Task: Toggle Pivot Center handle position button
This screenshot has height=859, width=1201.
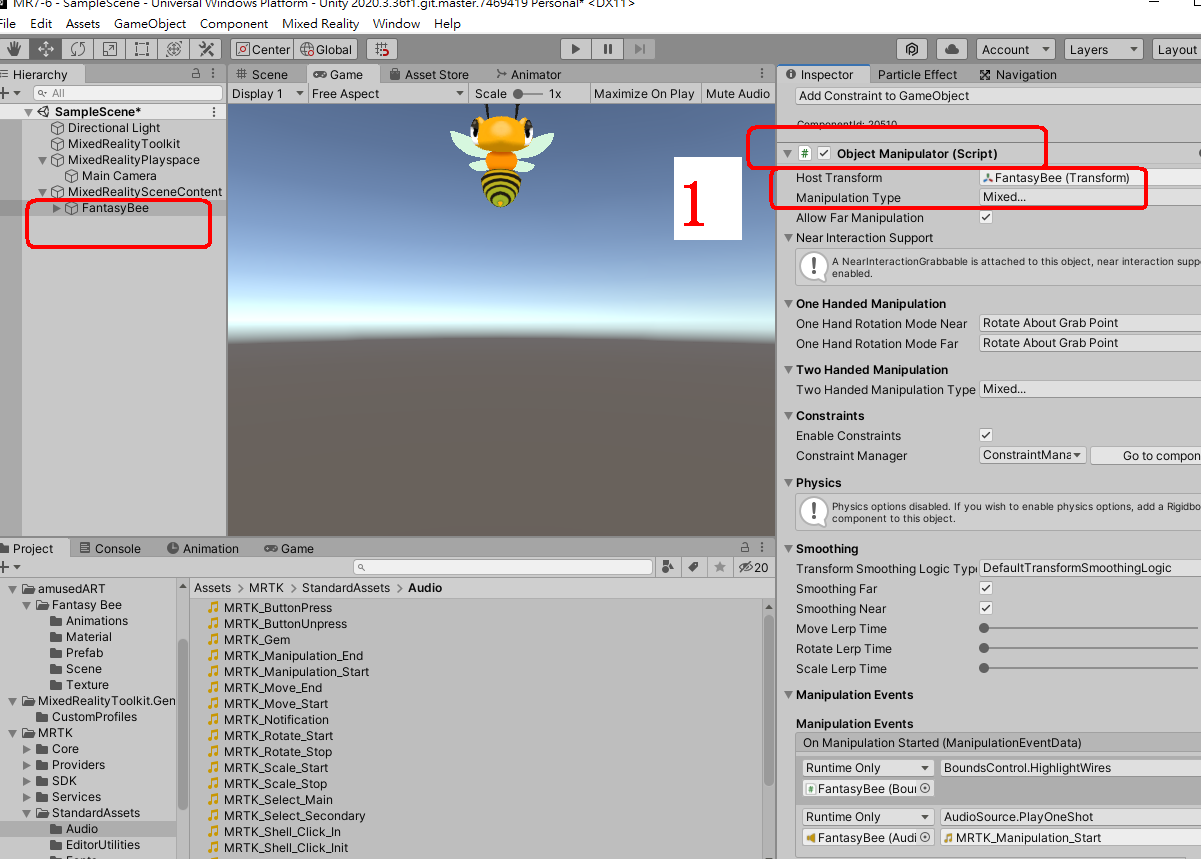Action: tap(262, 49)
